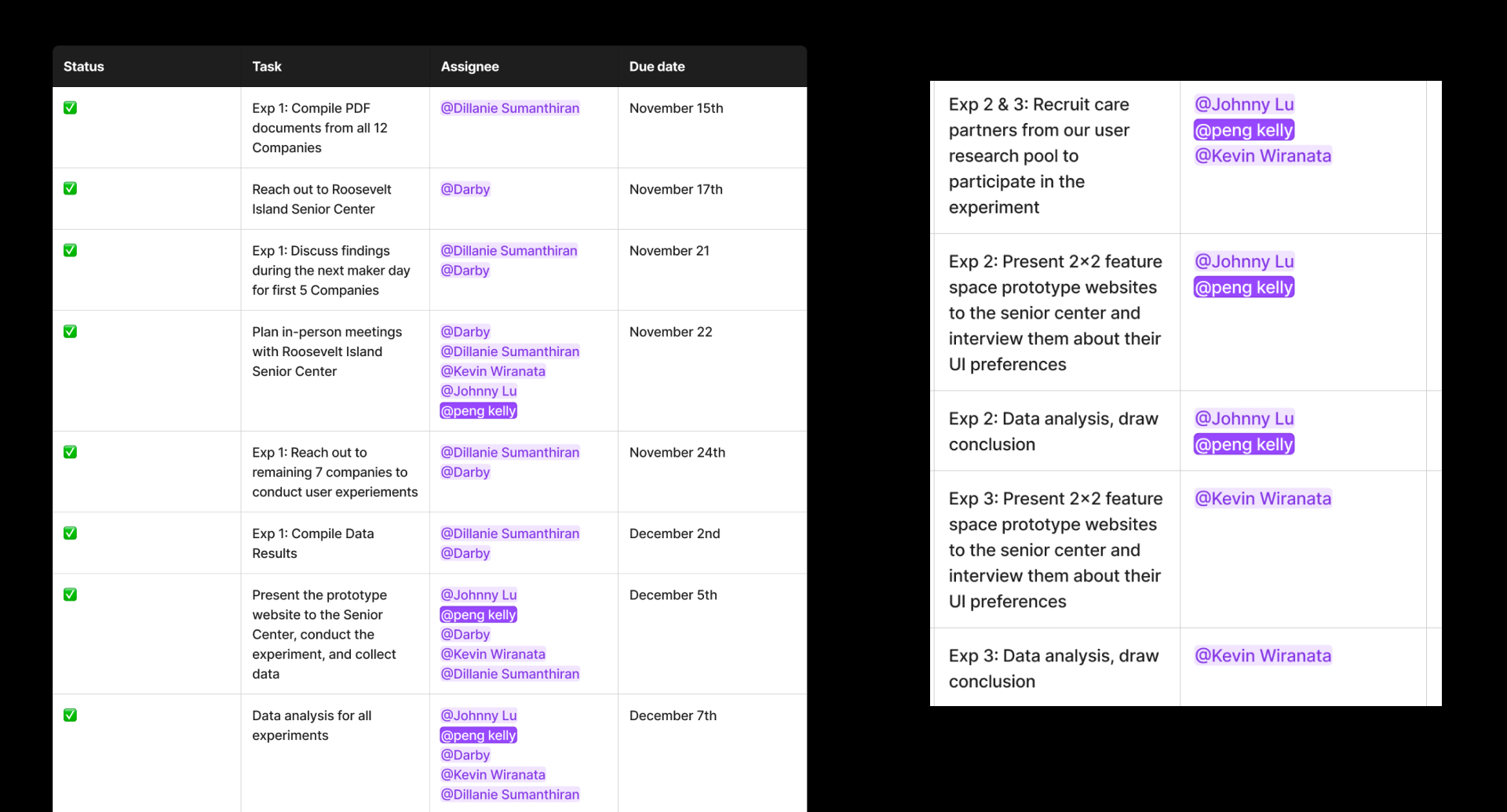Viewport: 1507px width, 812px height.
Task: Toggle status checkbox for Exp 1 Compile Data Results
Action: click(x=70, y=533)
